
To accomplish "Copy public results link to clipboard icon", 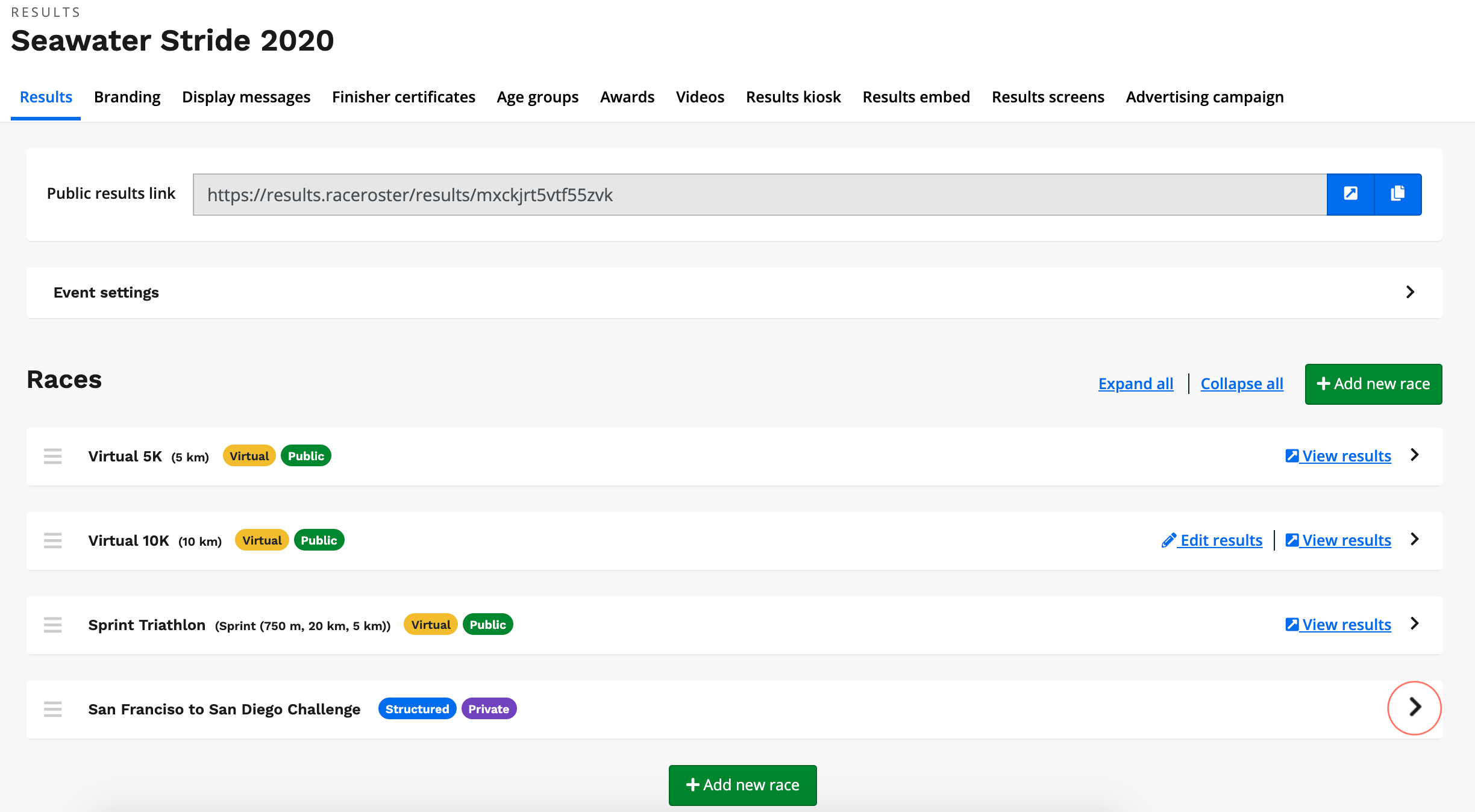I will tap(1398, 194).
